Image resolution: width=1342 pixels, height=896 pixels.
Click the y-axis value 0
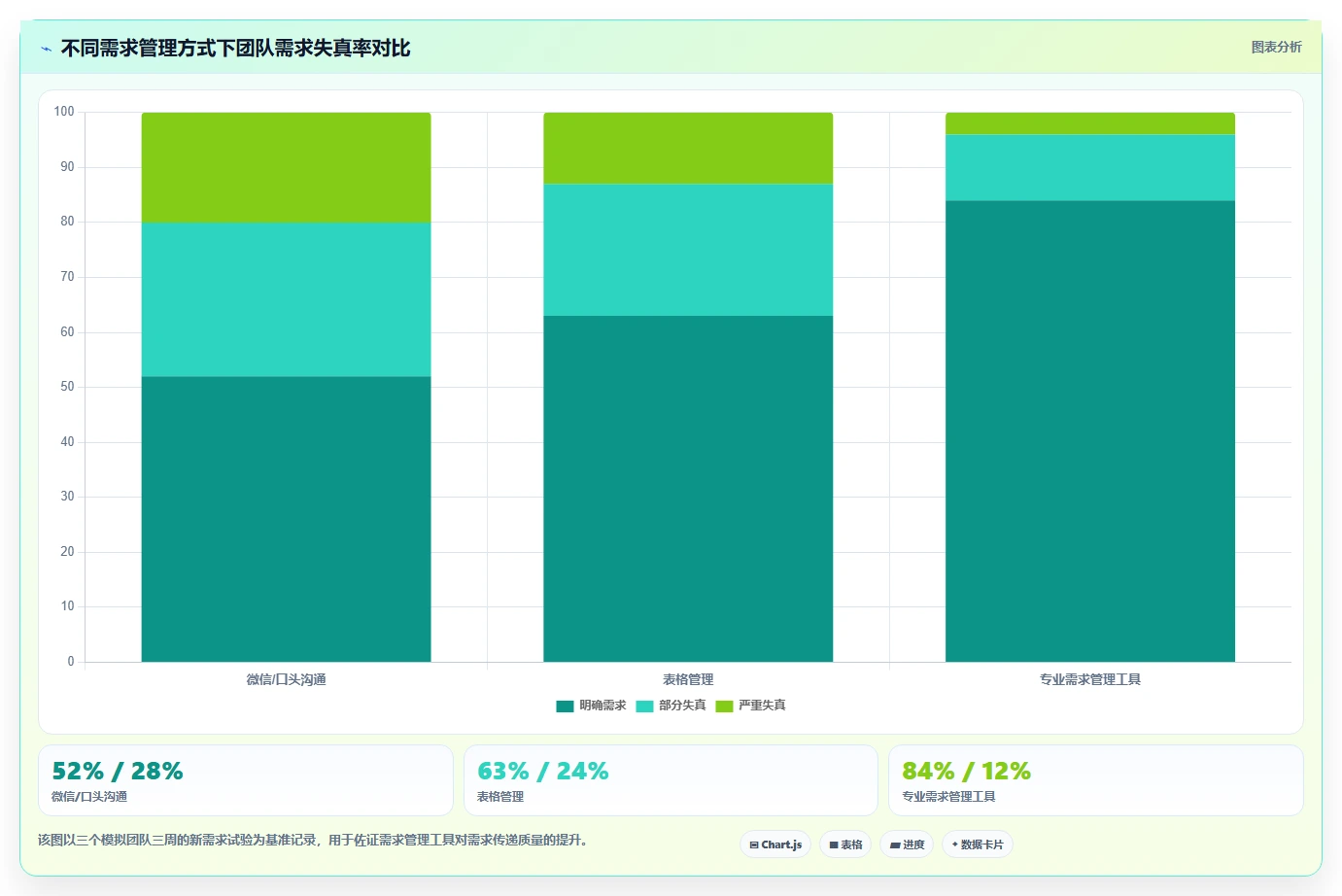(71, 662)
